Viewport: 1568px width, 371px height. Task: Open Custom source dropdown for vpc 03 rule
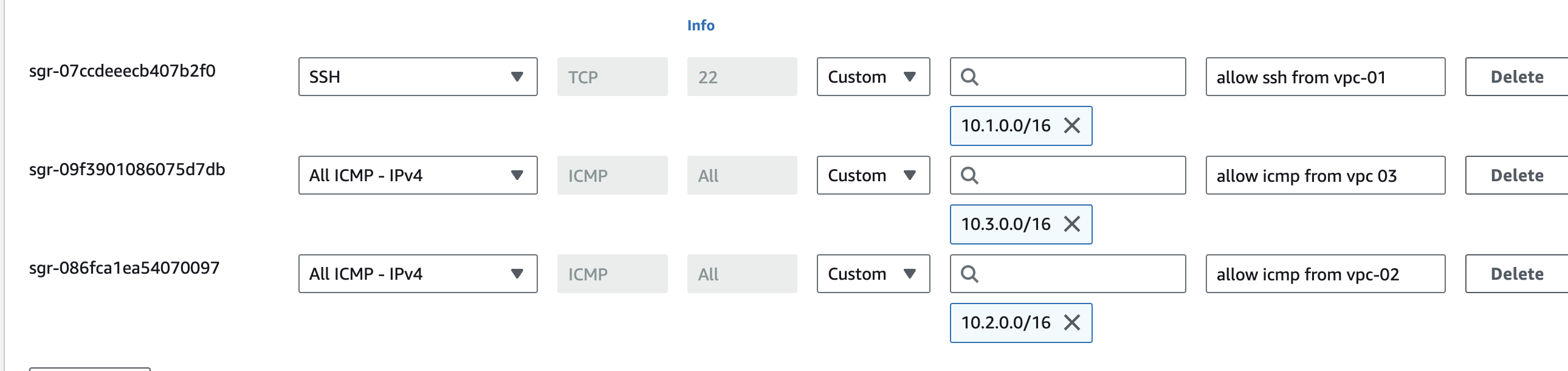pos(873,175)
